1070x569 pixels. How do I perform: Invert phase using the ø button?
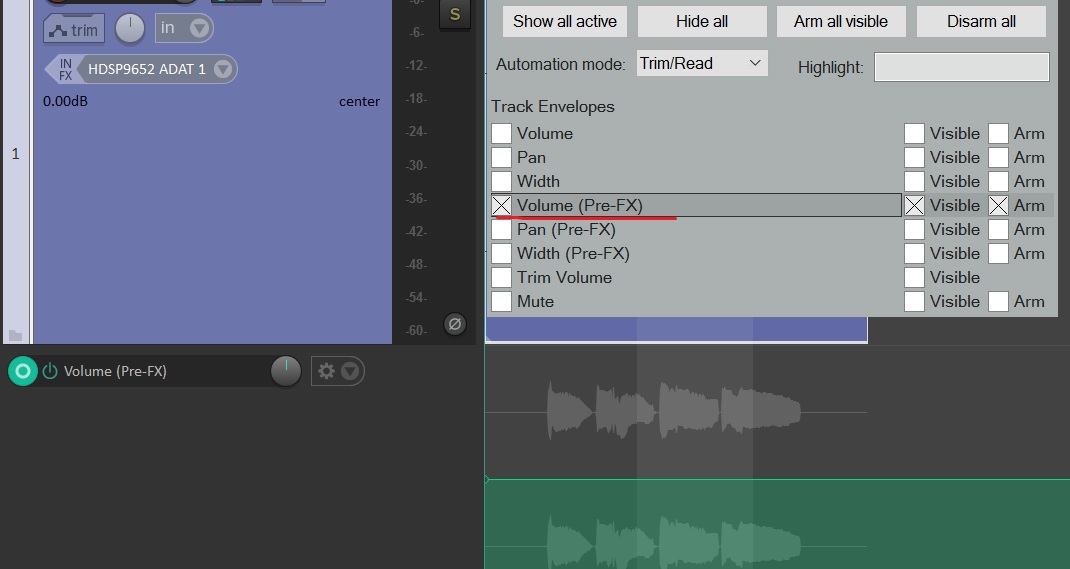pyautogui.click(x=454, y=323)
